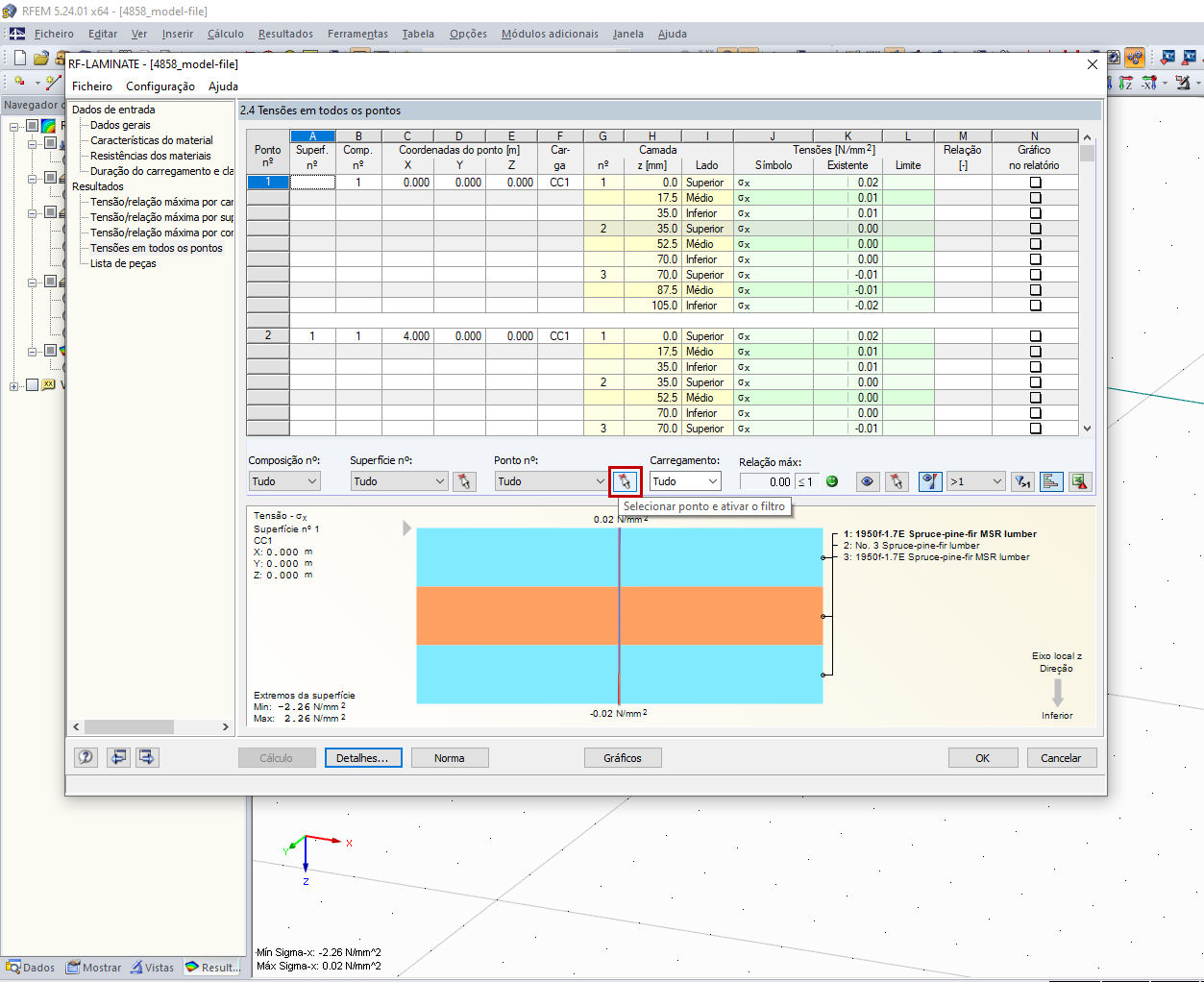The height and width of the screenshot is (982, 1204).
Task: Click the Norma button
Action: (450, 758)
